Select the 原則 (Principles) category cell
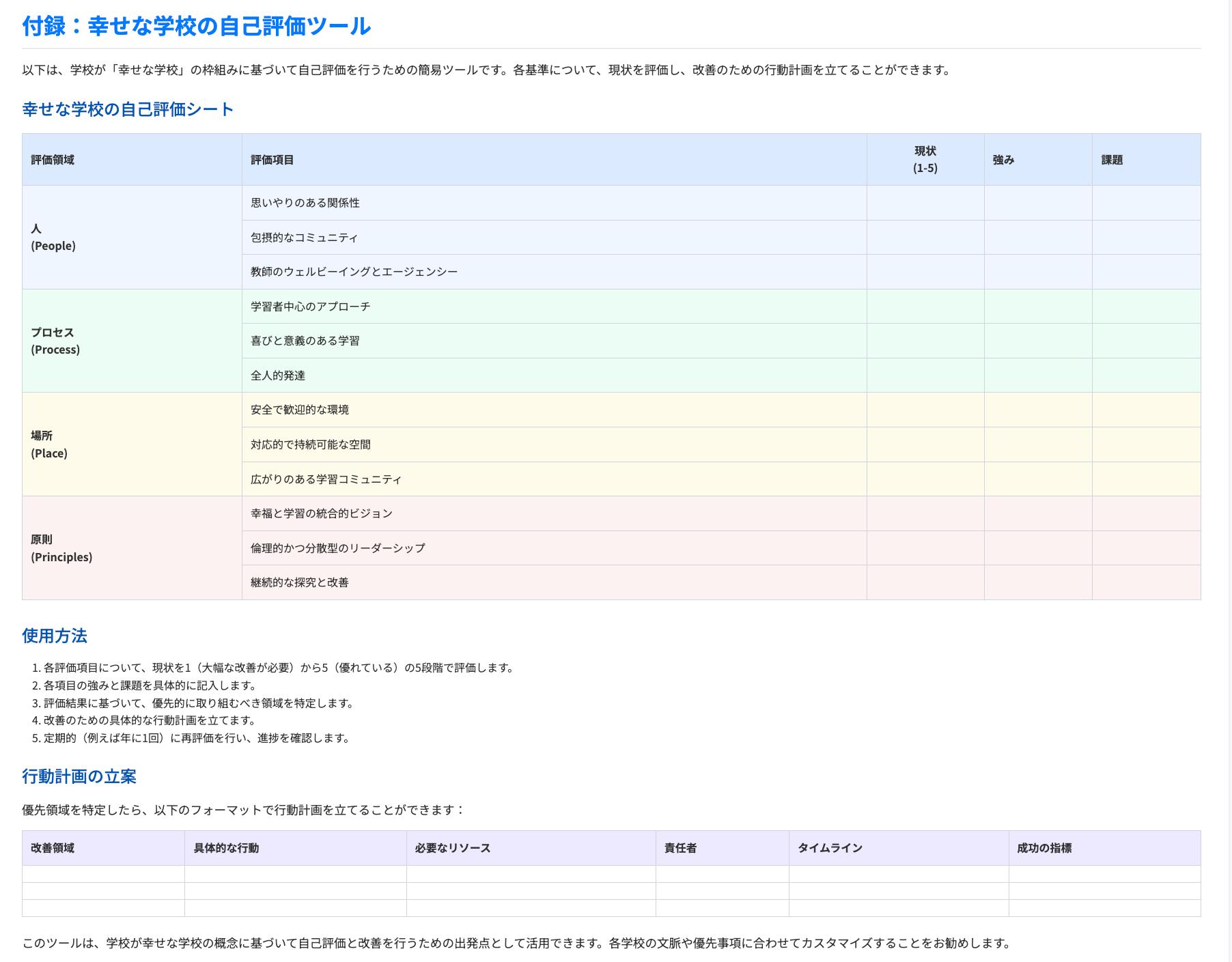Image resolution: width=1232 pixels, height=962 pixels. coord(132,548)
